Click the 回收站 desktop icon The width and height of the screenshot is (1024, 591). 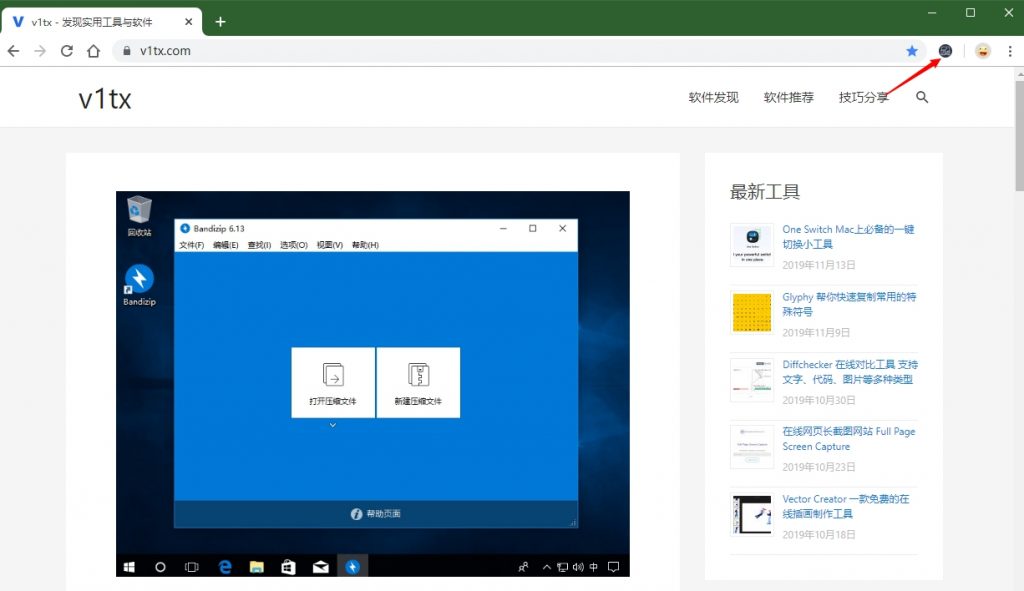click(x=139, y=216)
